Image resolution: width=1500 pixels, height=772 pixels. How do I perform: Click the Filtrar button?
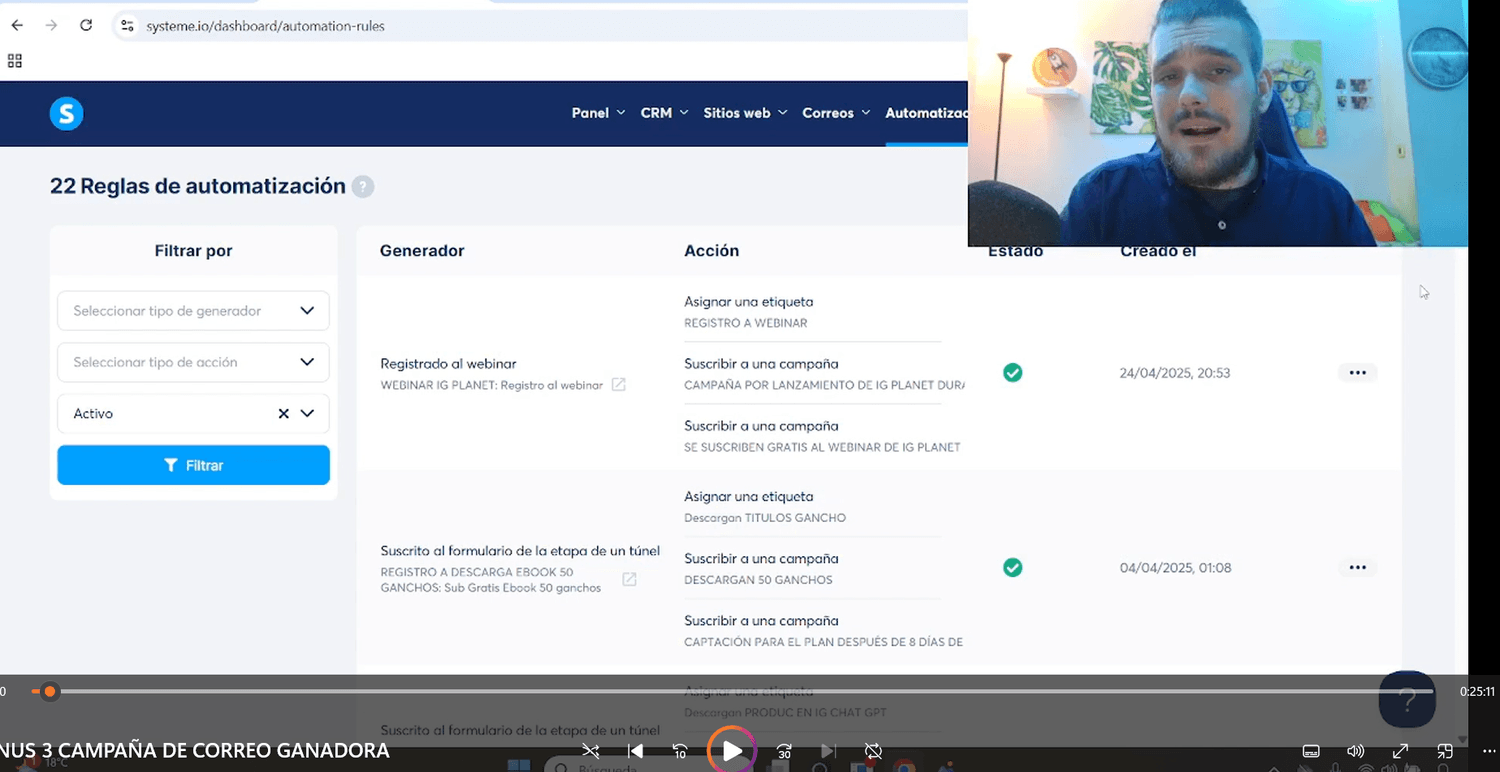pos(193,465)
